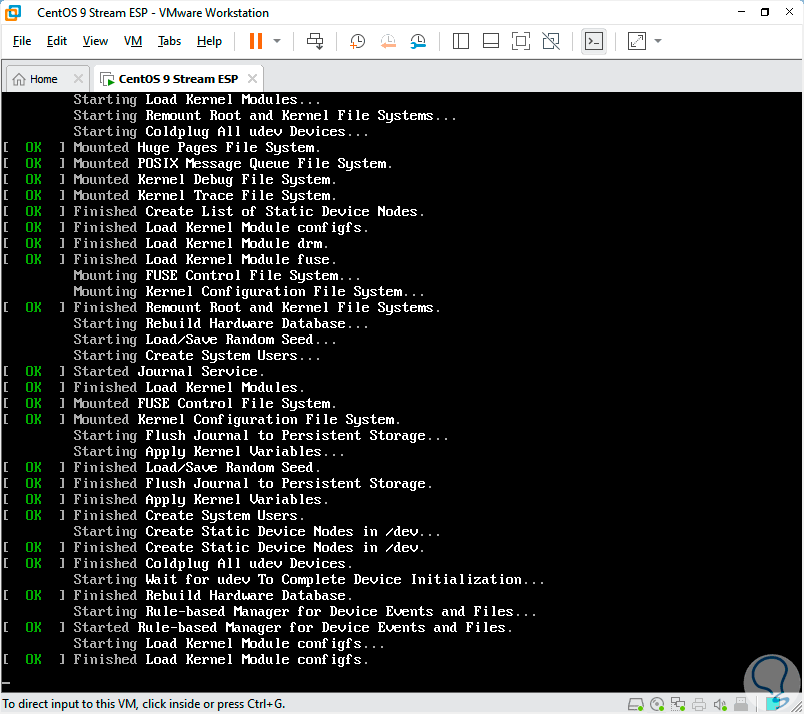Click the sound card status icon
Screen dimensions: 804x714
720,704
